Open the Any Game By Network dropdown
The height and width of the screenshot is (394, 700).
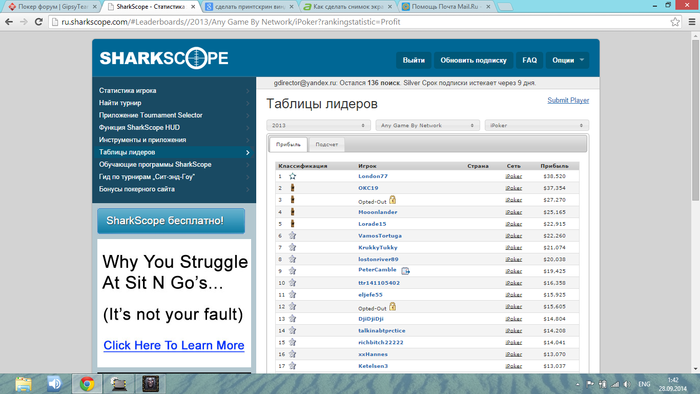click(x=427, y=125)
